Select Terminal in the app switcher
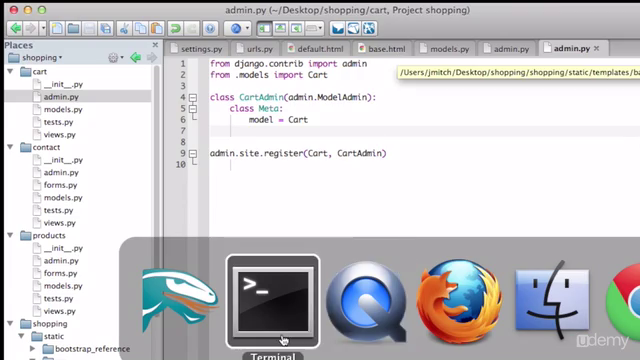The height and width of the screenshot is (360, 640). pos(273,301)
